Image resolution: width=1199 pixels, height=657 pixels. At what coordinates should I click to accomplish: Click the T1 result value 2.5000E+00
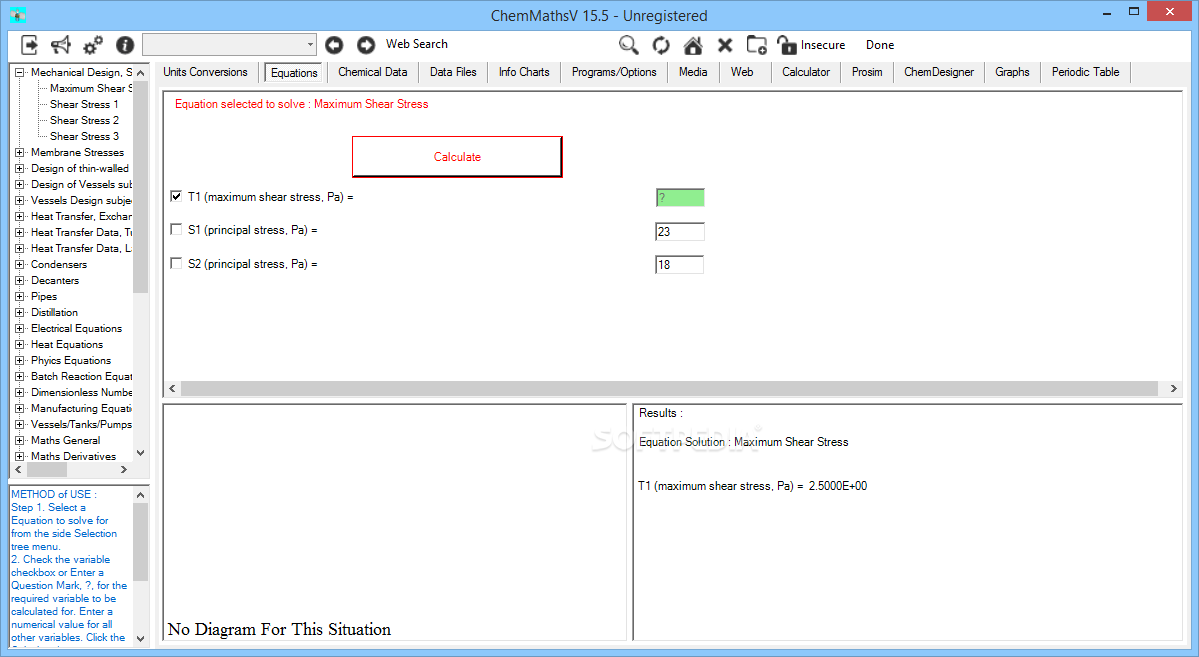pos(838,486)
